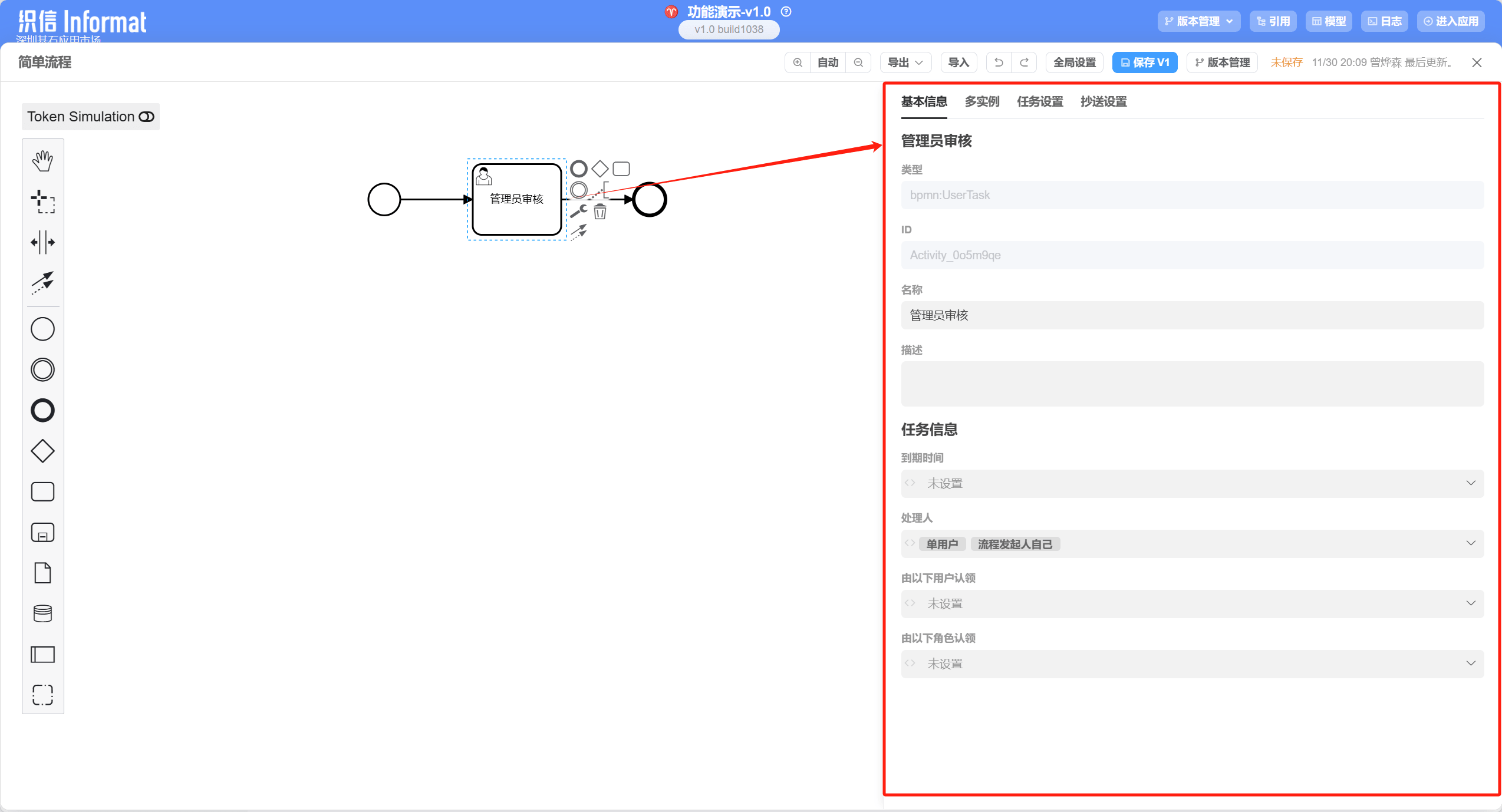
Task: Create a gateway diamond from palette
Action: coord(42,451)
